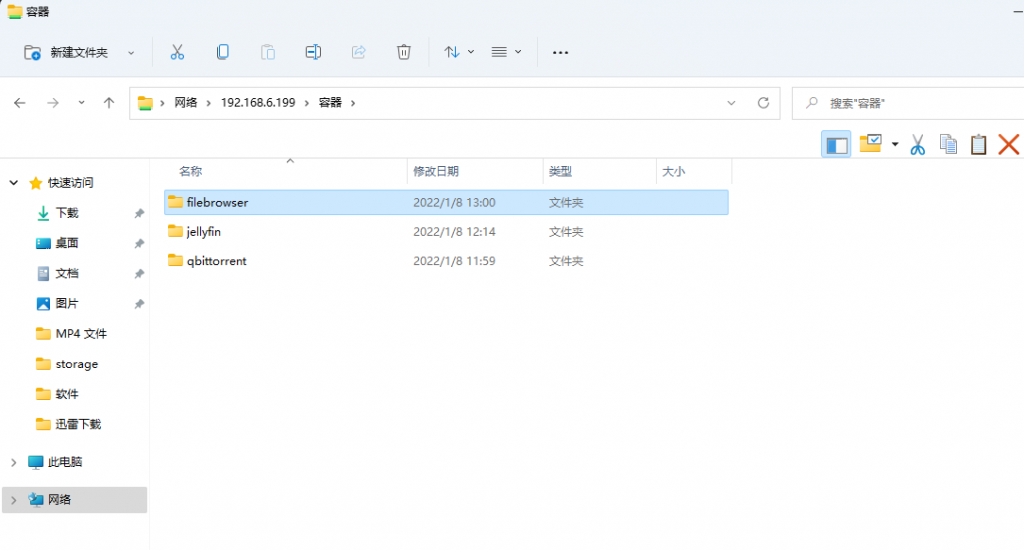Viewport: 1024px width, 550px height.
Task: Open the View layout options dropdown
Action: (x=506, y=52)
